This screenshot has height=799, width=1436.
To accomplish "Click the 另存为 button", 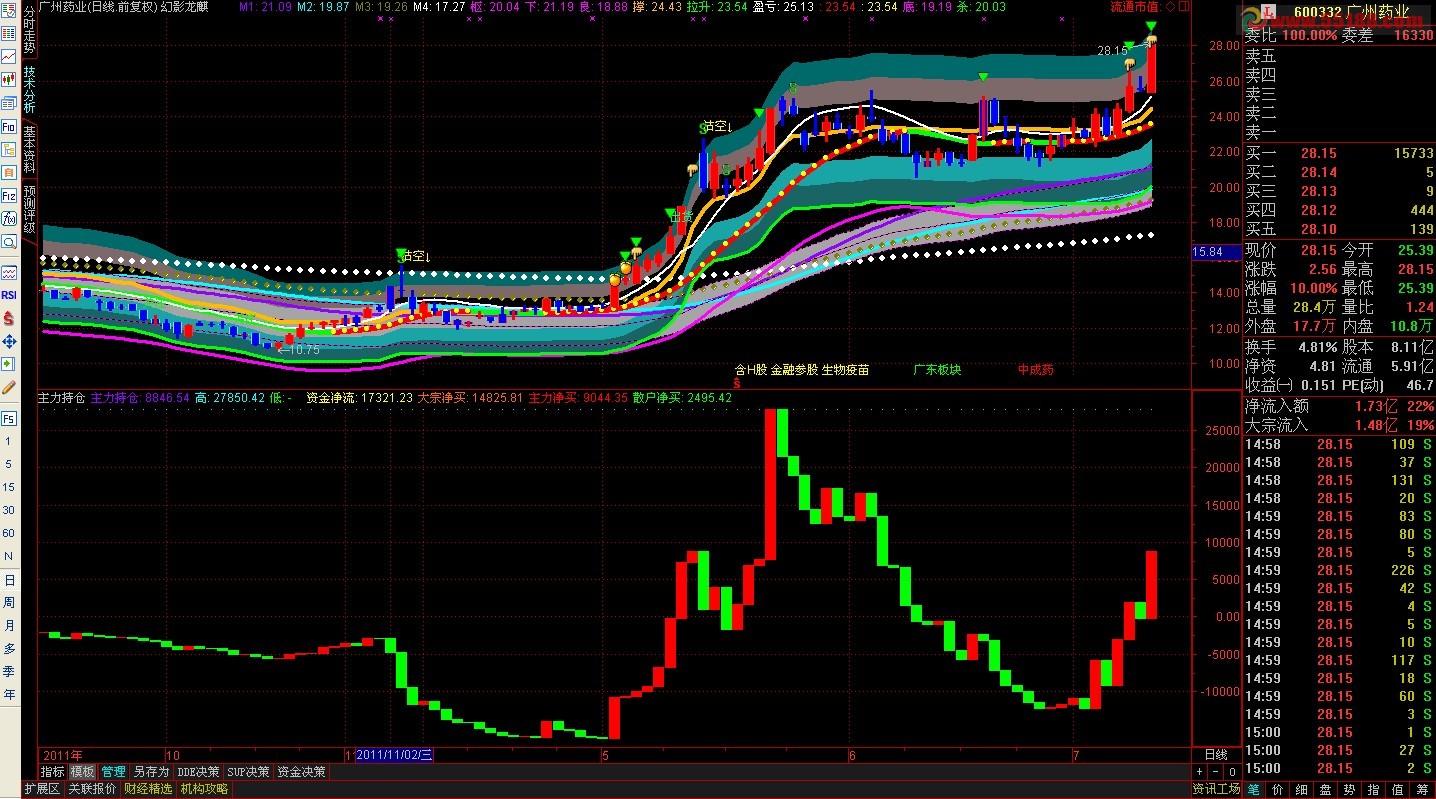I will click(x=151, y=772).
